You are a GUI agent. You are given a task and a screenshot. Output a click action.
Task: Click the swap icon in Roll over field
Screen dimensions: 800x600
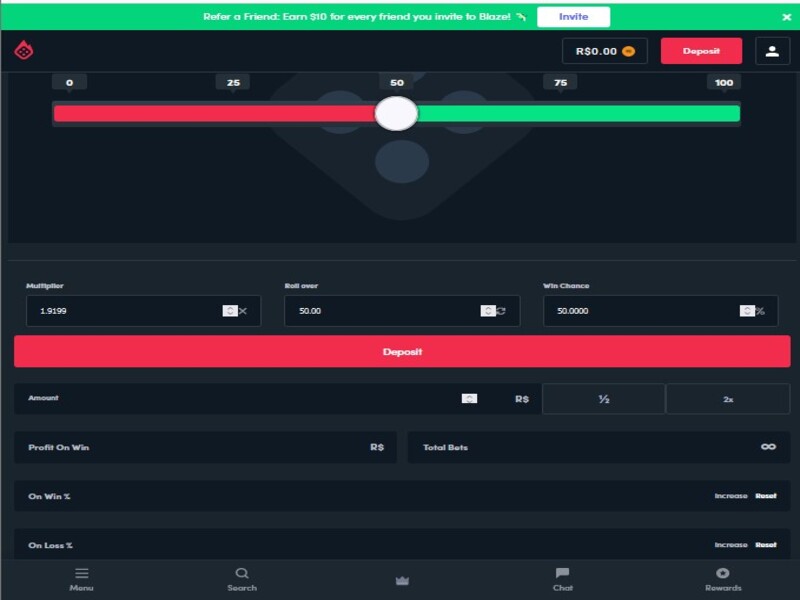502,311
